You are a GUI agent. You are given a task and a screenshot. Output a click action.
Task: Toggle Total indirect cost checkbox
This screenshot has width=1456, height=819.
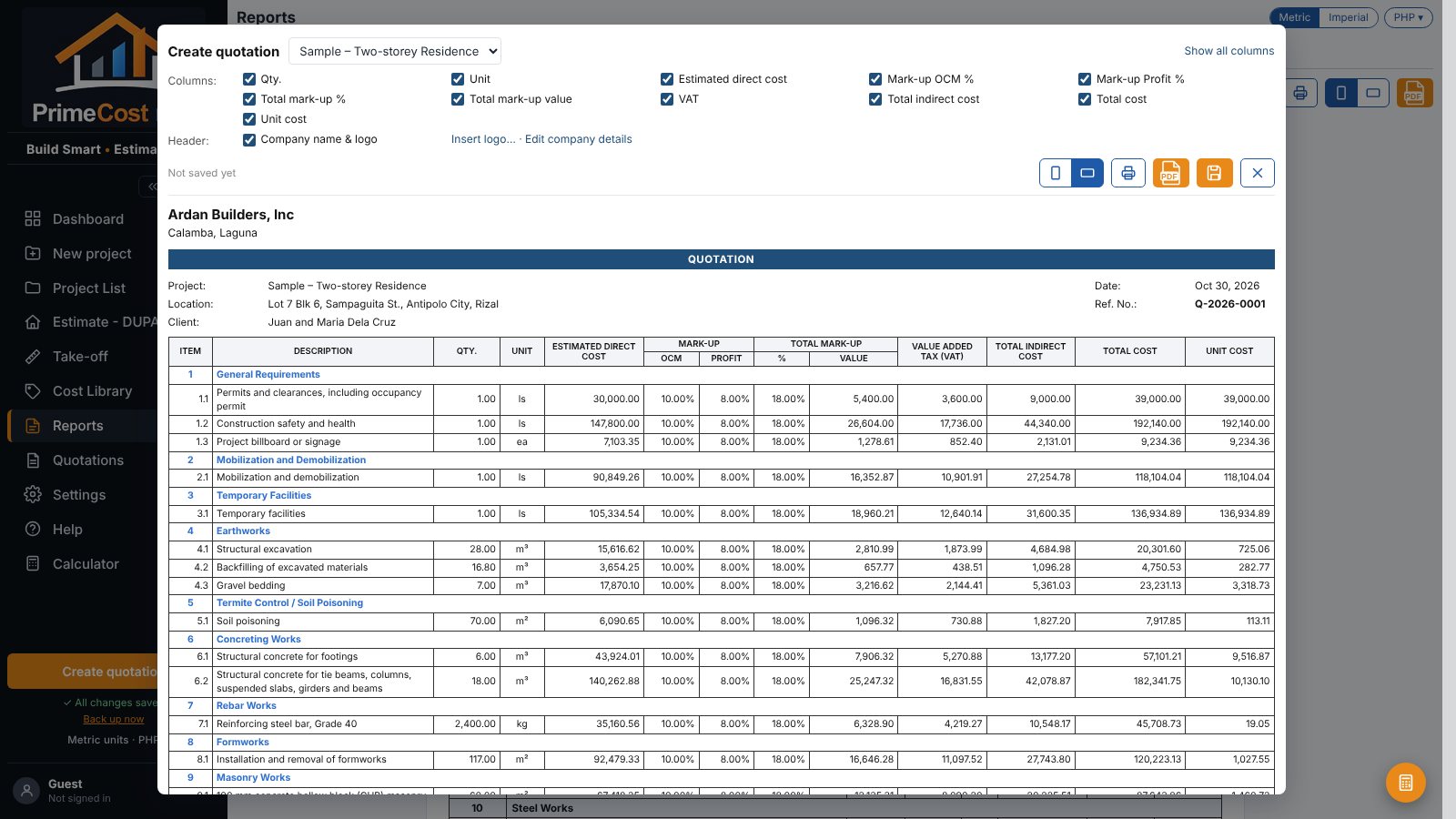coord(875,99)
